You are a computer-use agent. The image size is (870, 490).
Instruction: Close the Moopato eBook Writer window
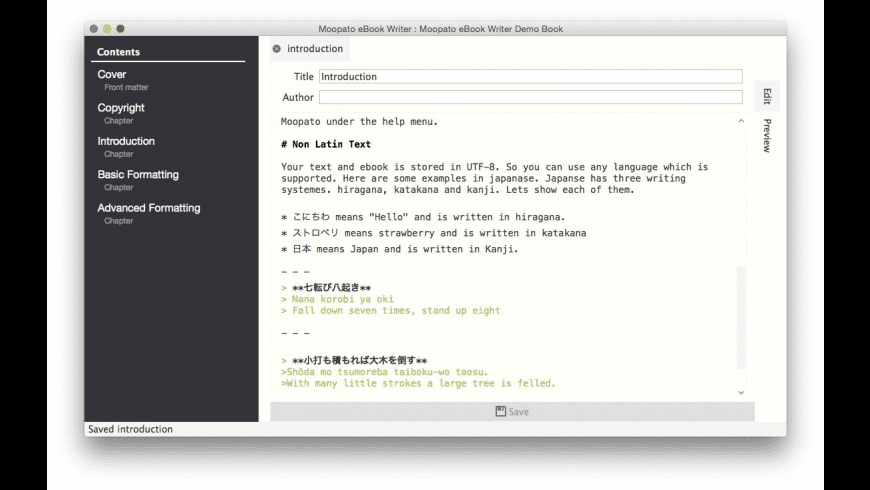pos(94,29)
